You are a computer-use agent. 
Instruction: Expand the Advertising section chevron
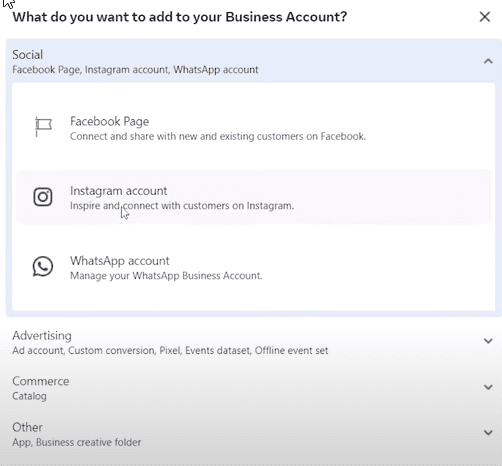[x=488, y=341]
